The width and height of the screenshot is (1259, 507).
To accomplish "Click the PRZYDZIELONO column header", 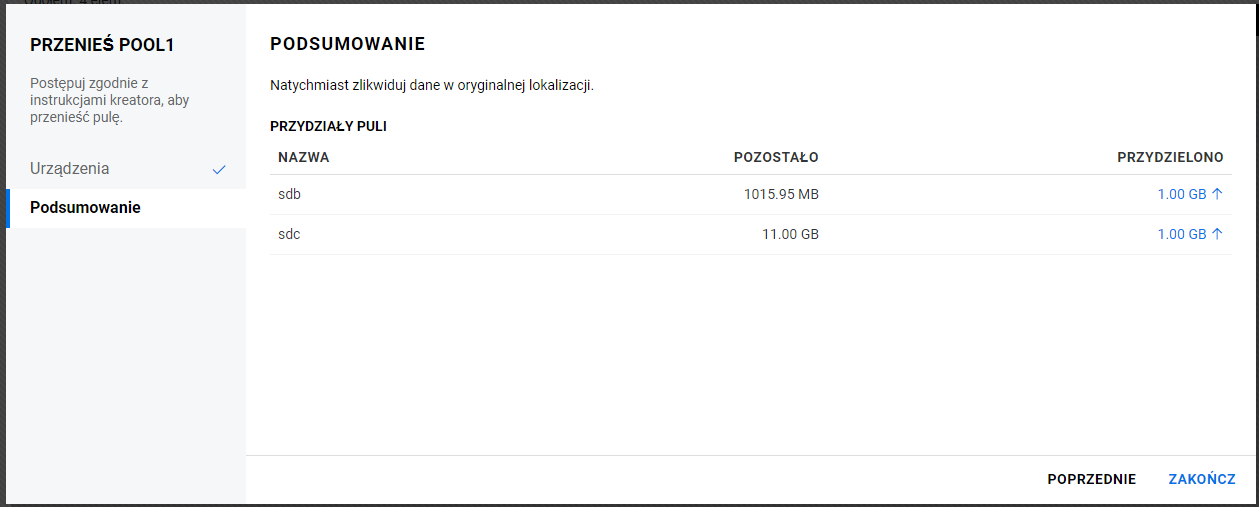I will (x=1170, y=157).
